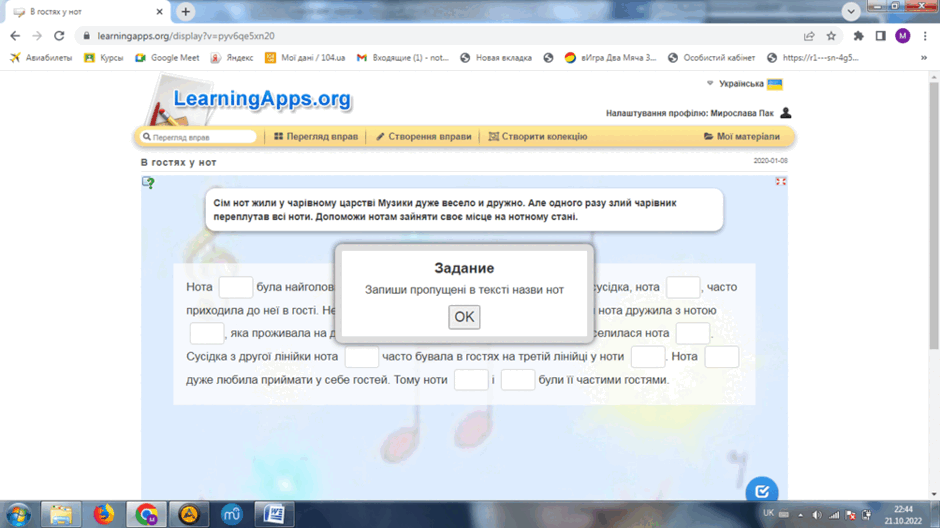Click blank after Тому ноти
Screen dimensions: 940x528
(x=471, y=380)
